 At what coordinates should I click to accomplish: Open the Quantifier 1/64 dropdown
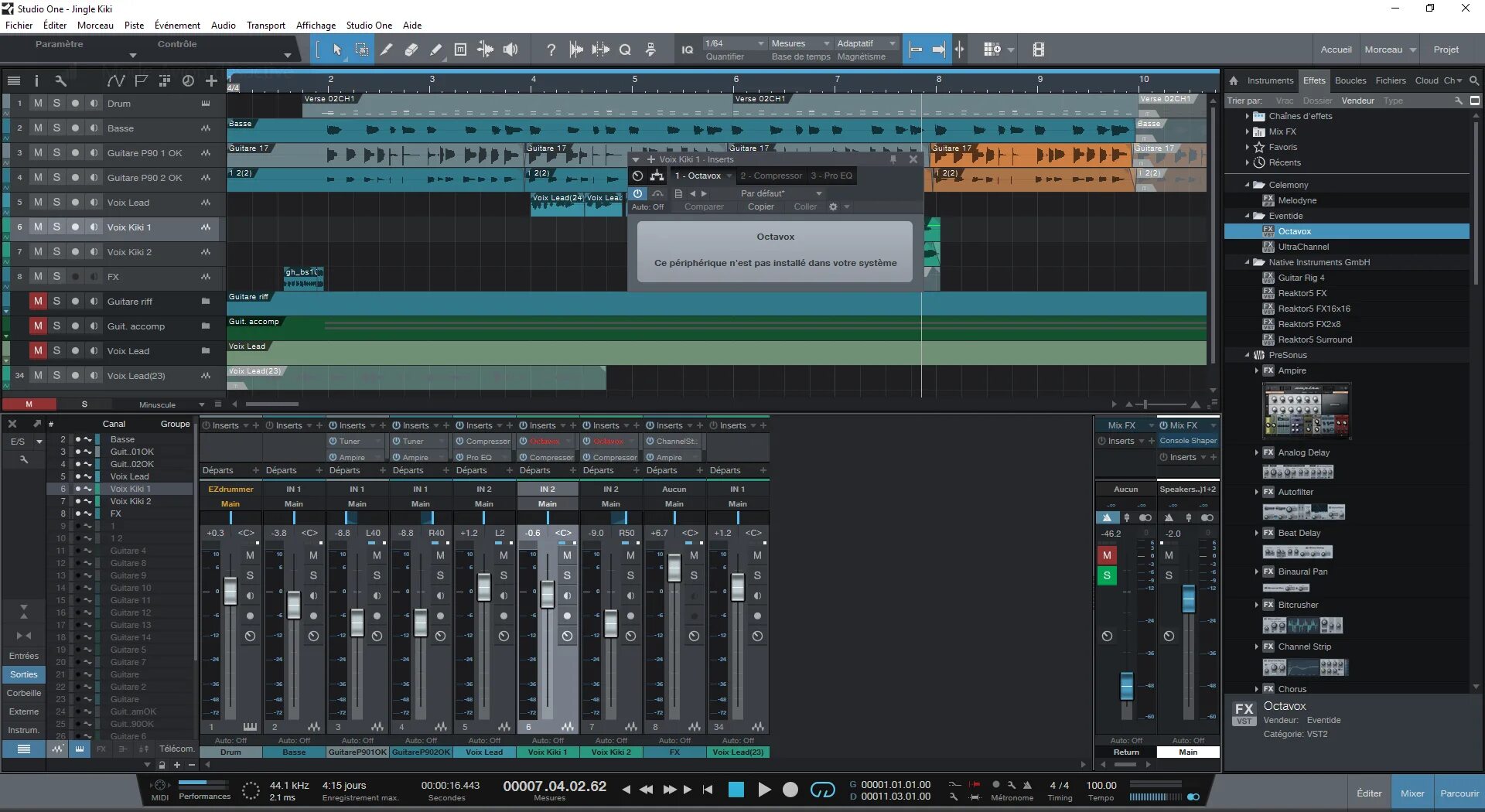click(x=734, y=43)
